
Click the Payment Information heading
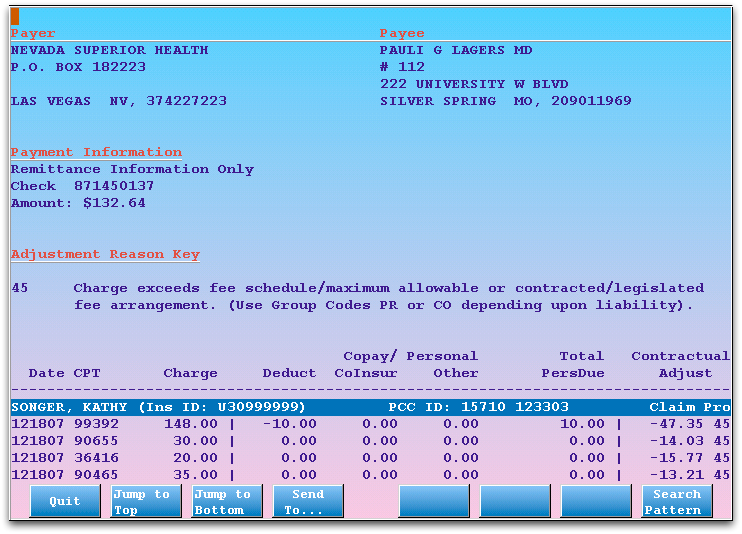point(96,152)
